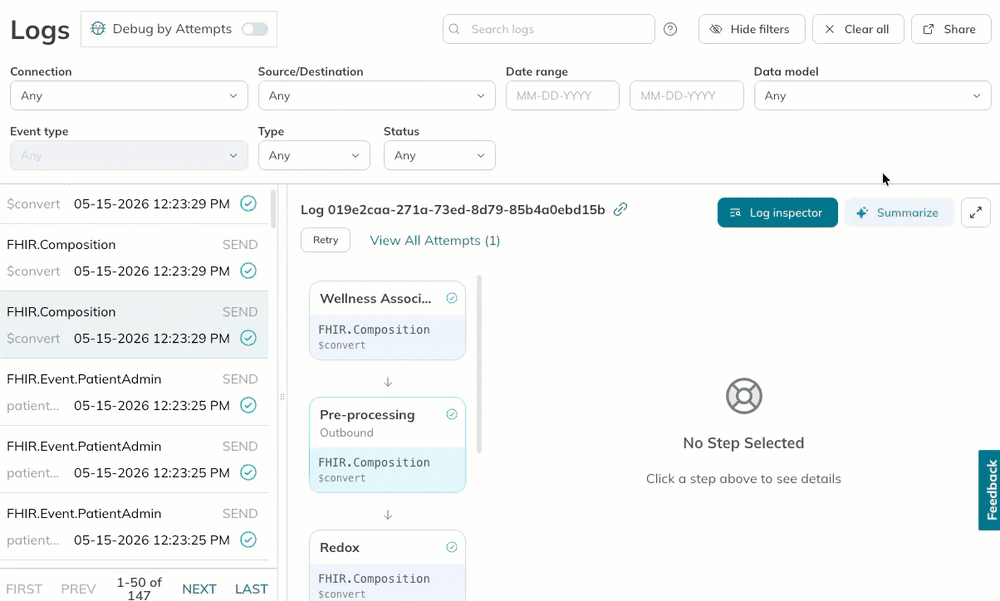Open the Log inspector
Screen dimensions: 1000x601
(x=777, y=212)
